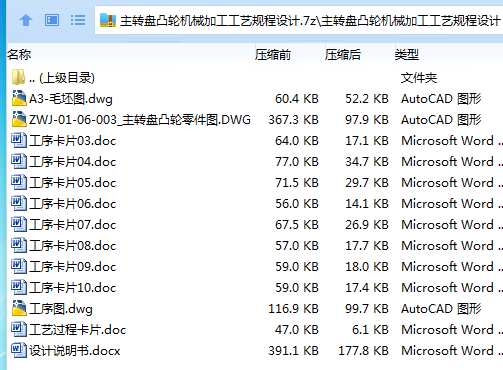Sort by 压缩前 column header
Screen dimensions: 503x370
[x=273, y=54]
